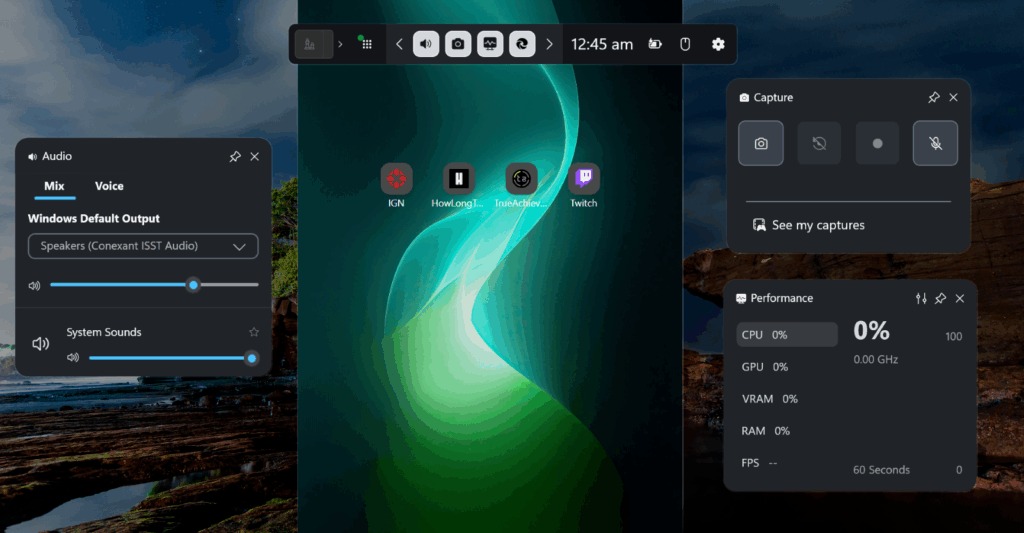Pin the Audio widget
The width and height of the screenshot is (1024, 533).
235,157
